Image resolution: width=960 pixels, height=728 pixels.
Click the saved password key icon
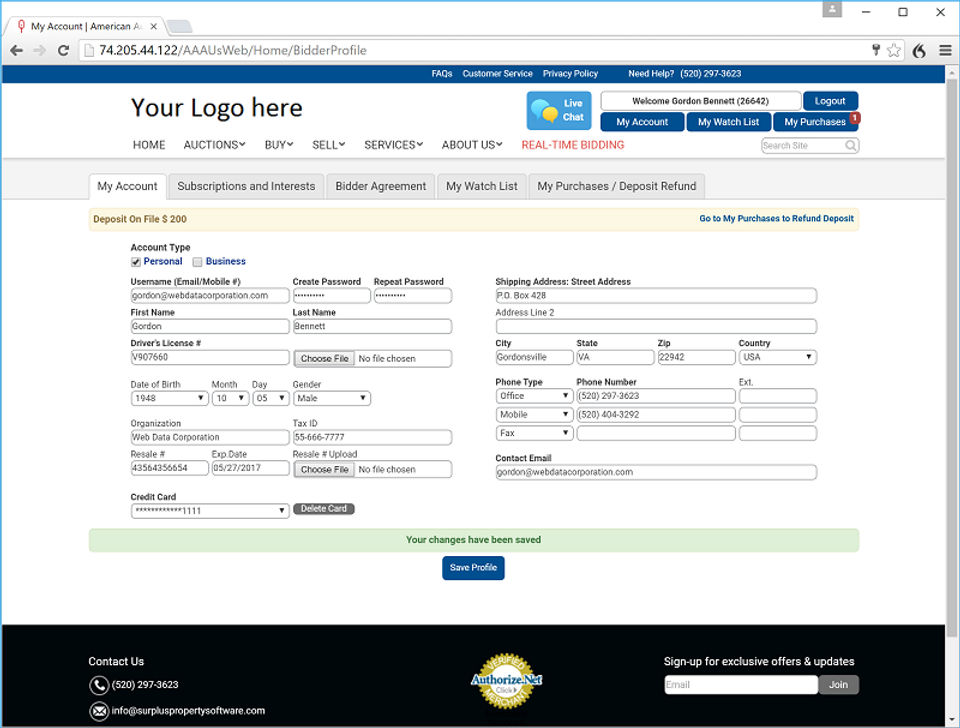876,50
